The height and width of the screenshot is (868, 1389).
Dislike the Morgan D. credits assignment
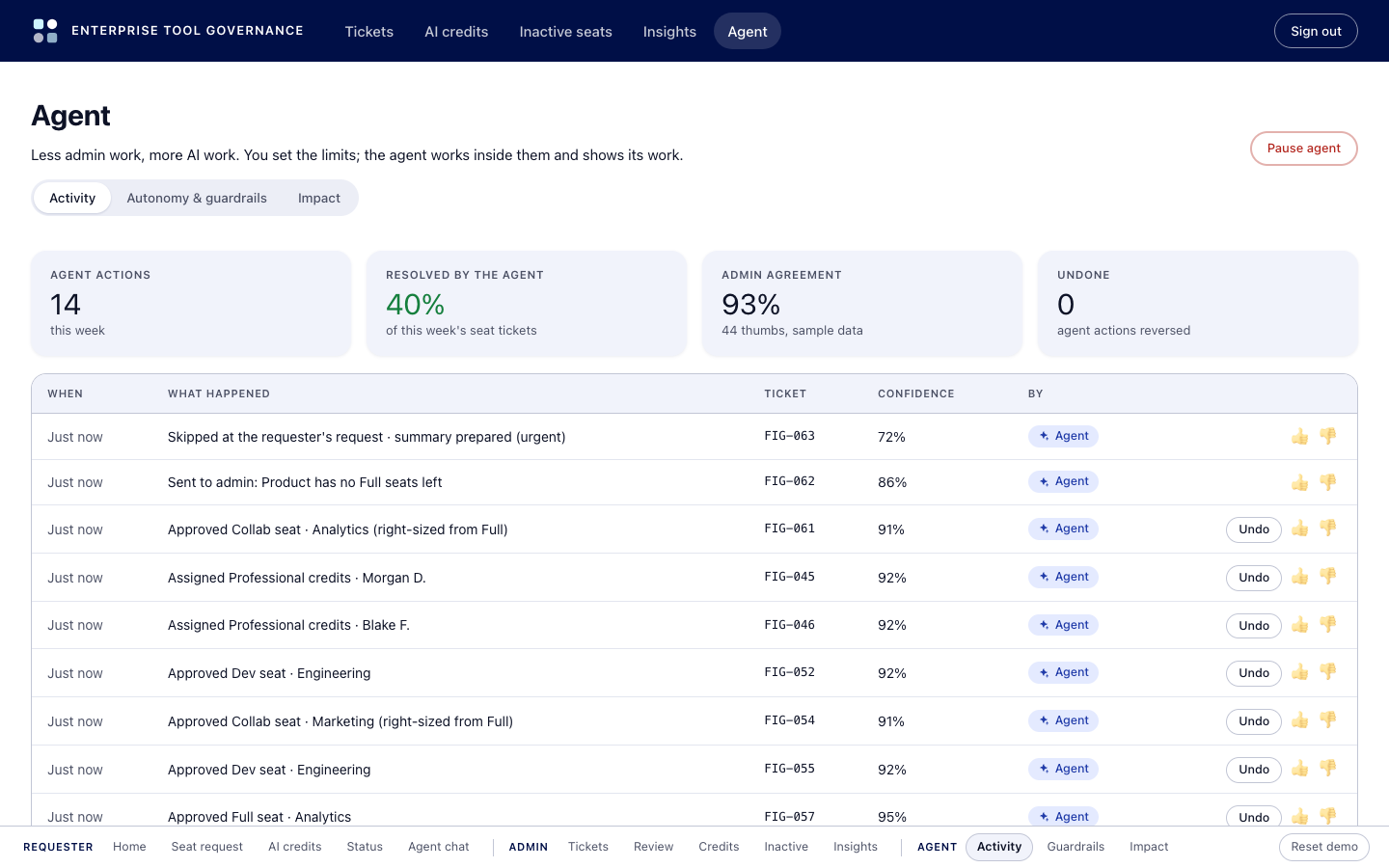(x=1328, y=577)
